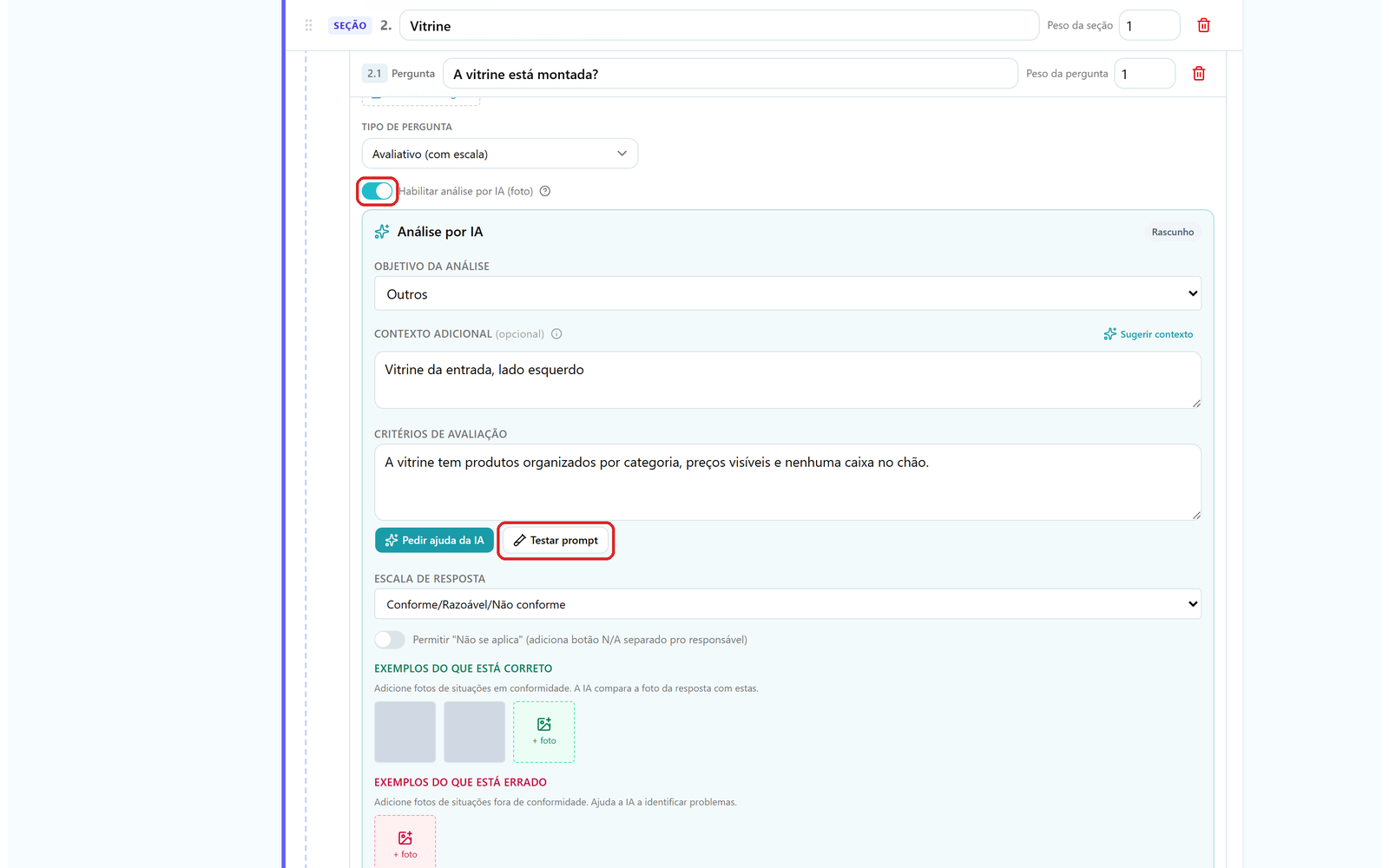
Task: Click the Peso da seção input
Action: [1149, 25]
